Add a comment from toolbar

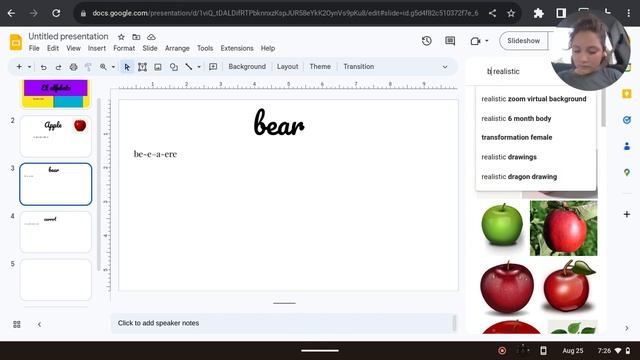coord(213,67)
